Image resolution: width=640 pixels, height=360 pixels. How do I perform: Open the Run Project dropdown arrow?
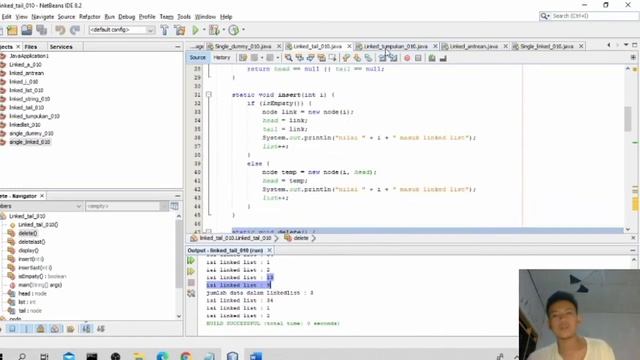204,29
